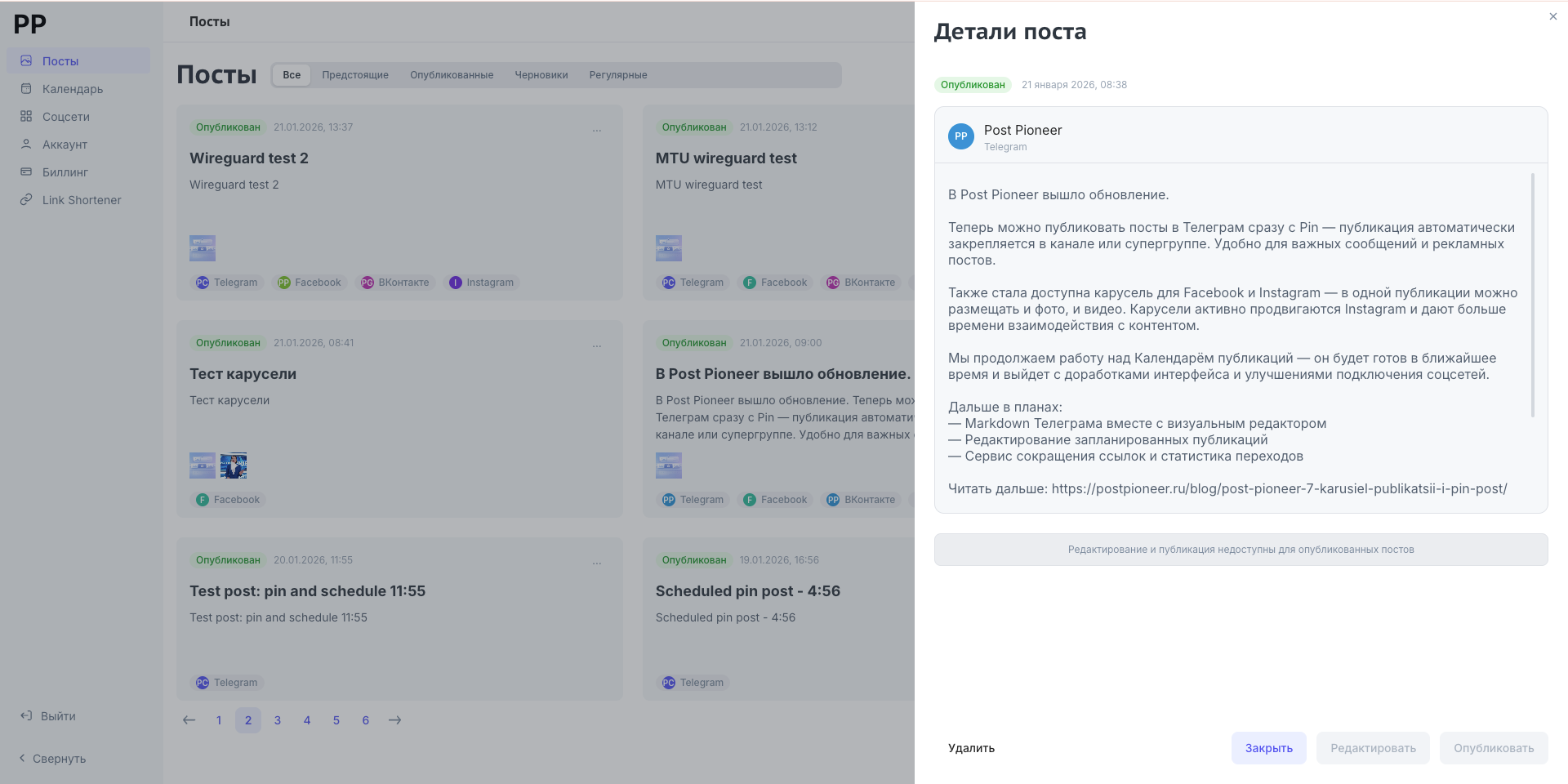
Task: Close the post details panel with X
Action: (1552, 16)
